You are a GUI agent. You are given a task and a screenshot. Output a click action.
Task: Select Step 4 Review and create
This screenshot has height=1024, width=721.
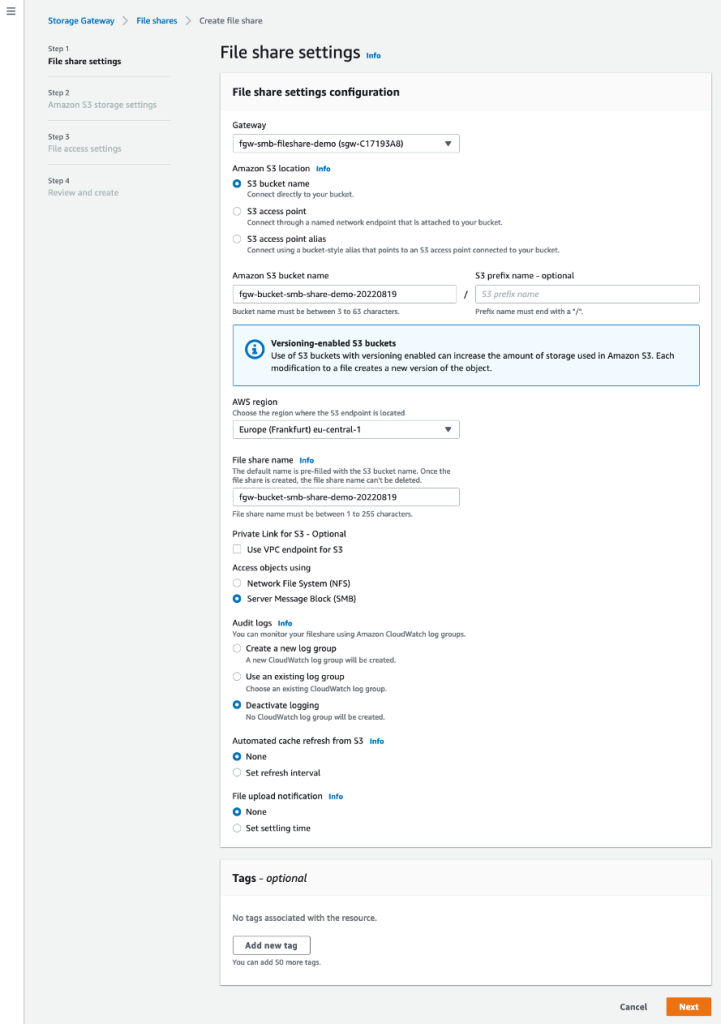coord(81,187)
